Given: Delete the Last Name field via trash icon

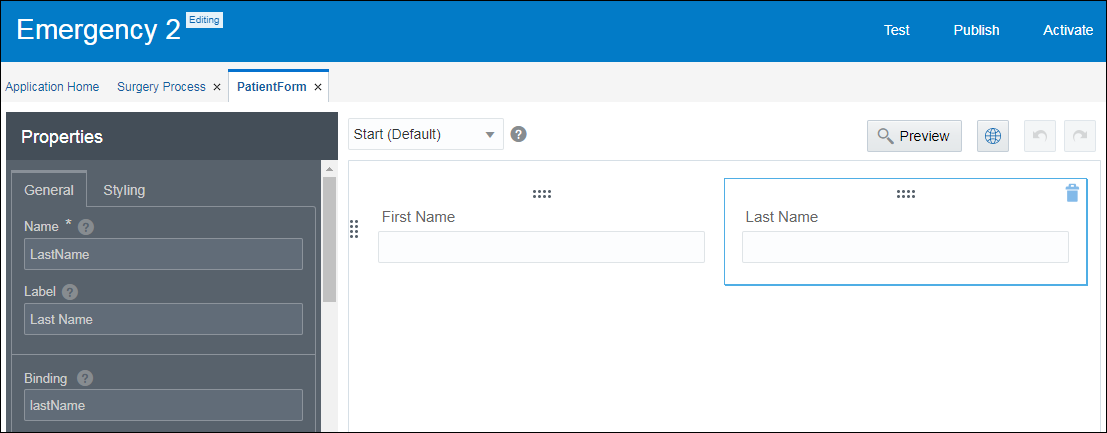Looking at the screenshot, I should click(x=1072, y=193).
